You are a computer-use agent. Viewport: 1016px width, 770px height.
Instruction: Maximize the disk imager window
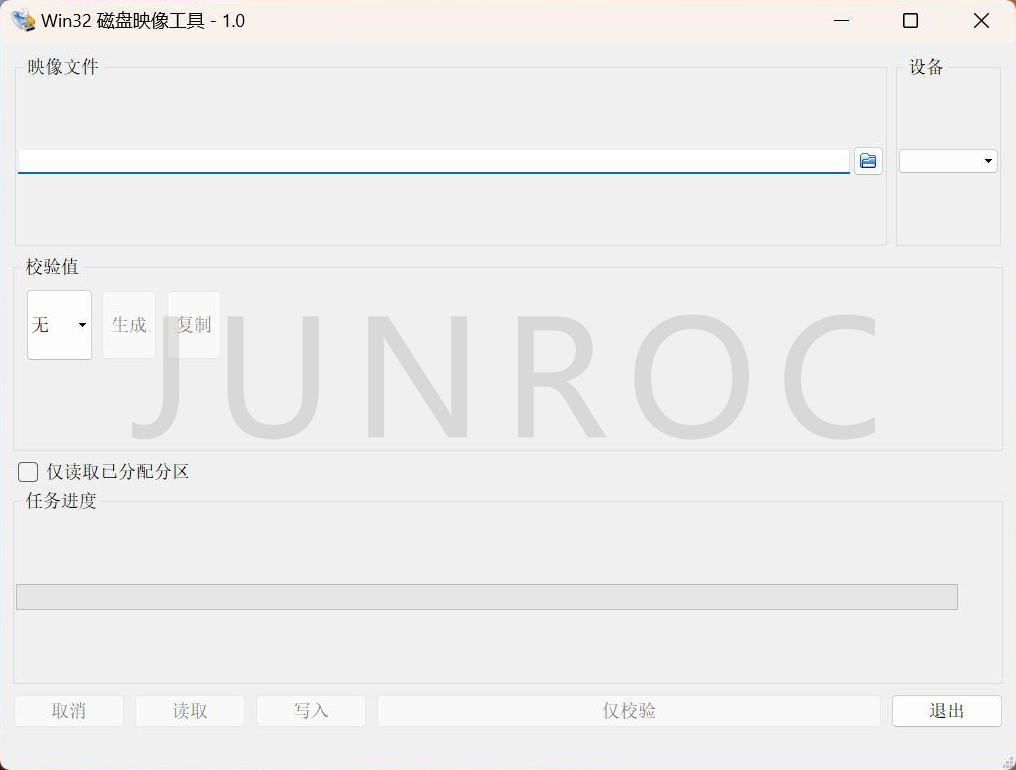tap(910, 21)
